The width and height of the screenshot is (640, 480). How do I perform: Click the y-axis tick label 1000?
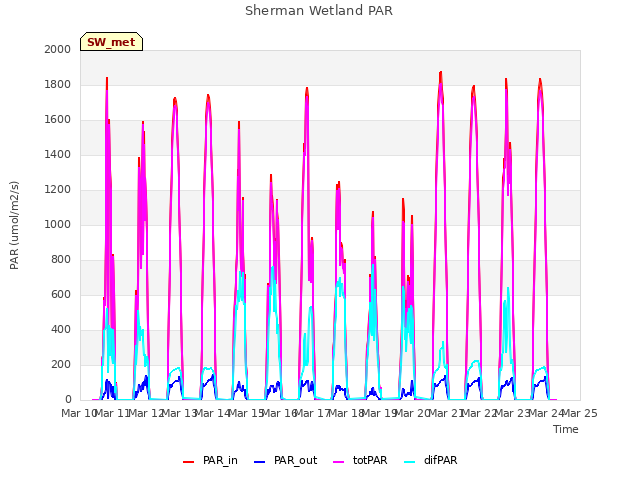[58, 224]
